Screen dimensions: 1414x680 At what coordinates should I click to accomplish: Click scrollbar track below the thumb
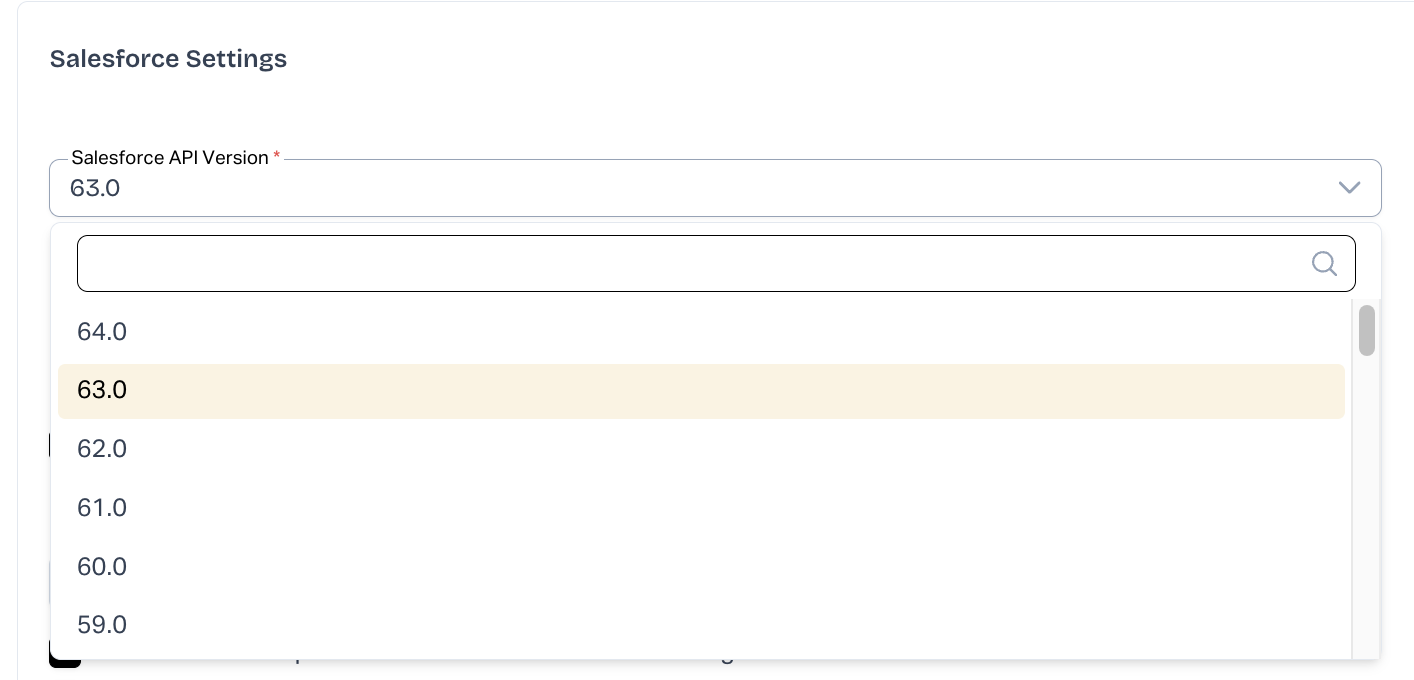click(1366, 500)
